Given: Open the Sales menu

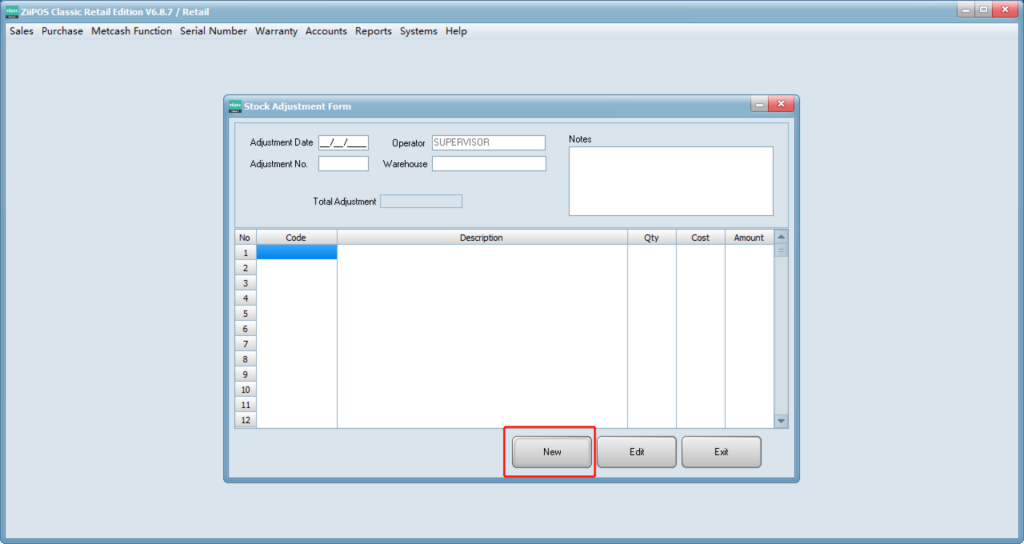Looking at the screenshot, I should click(21, 31).
